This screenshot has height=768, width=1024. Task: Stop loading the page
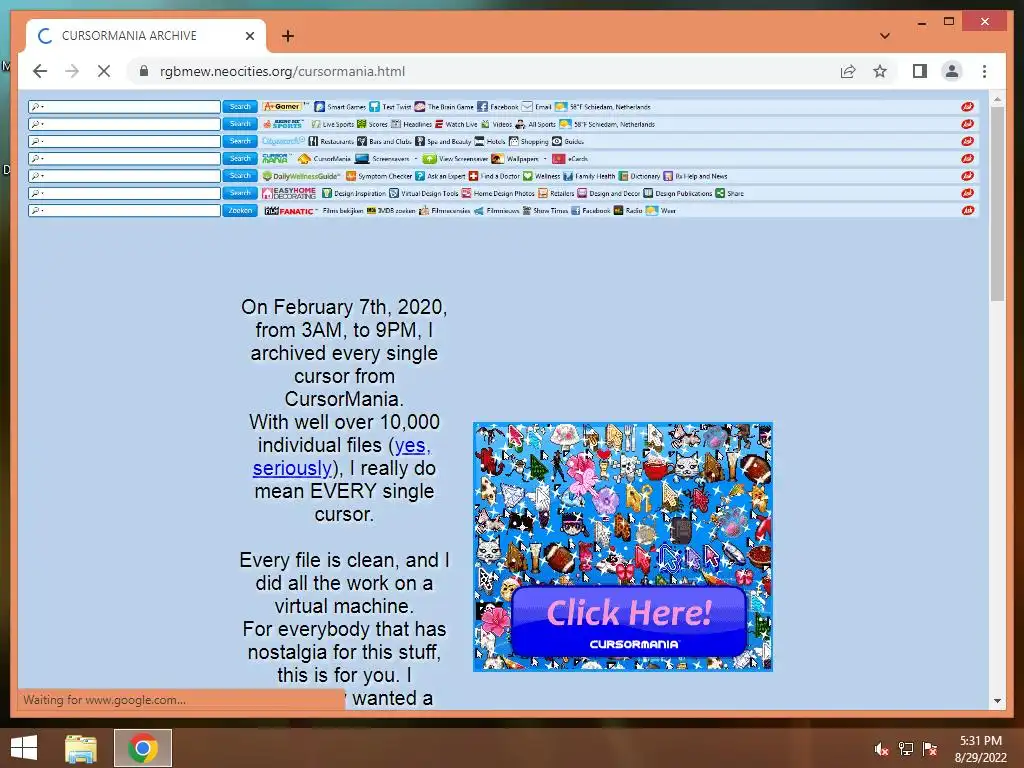(x=104, y=71)
